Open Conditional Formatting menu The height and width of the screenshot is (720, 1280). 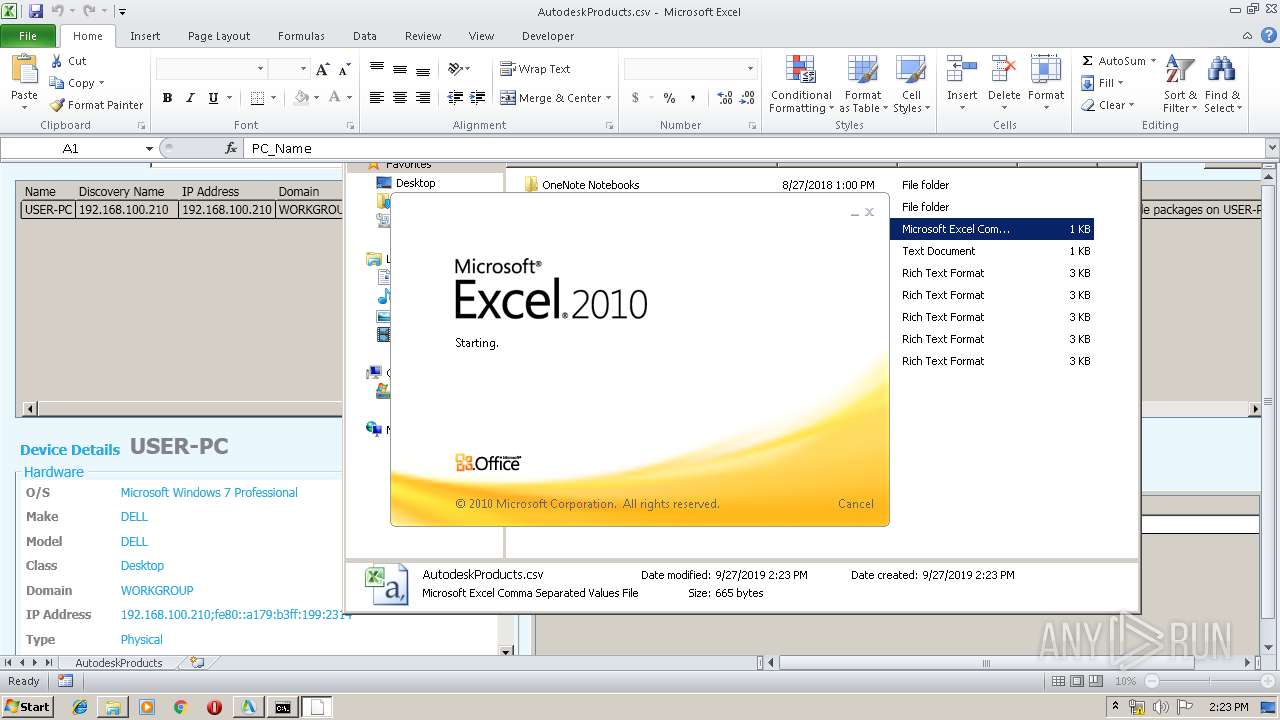(801, 85)
